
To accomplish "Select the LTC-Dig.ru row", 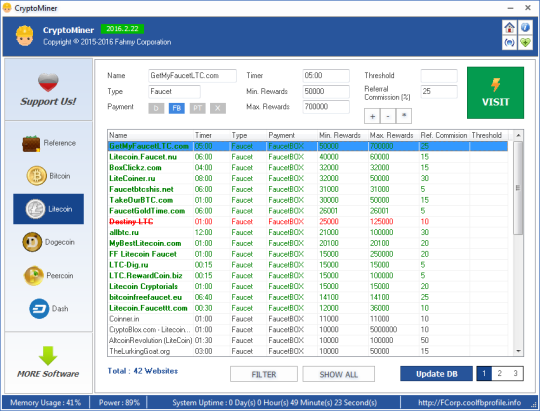I will coord(308,265).
